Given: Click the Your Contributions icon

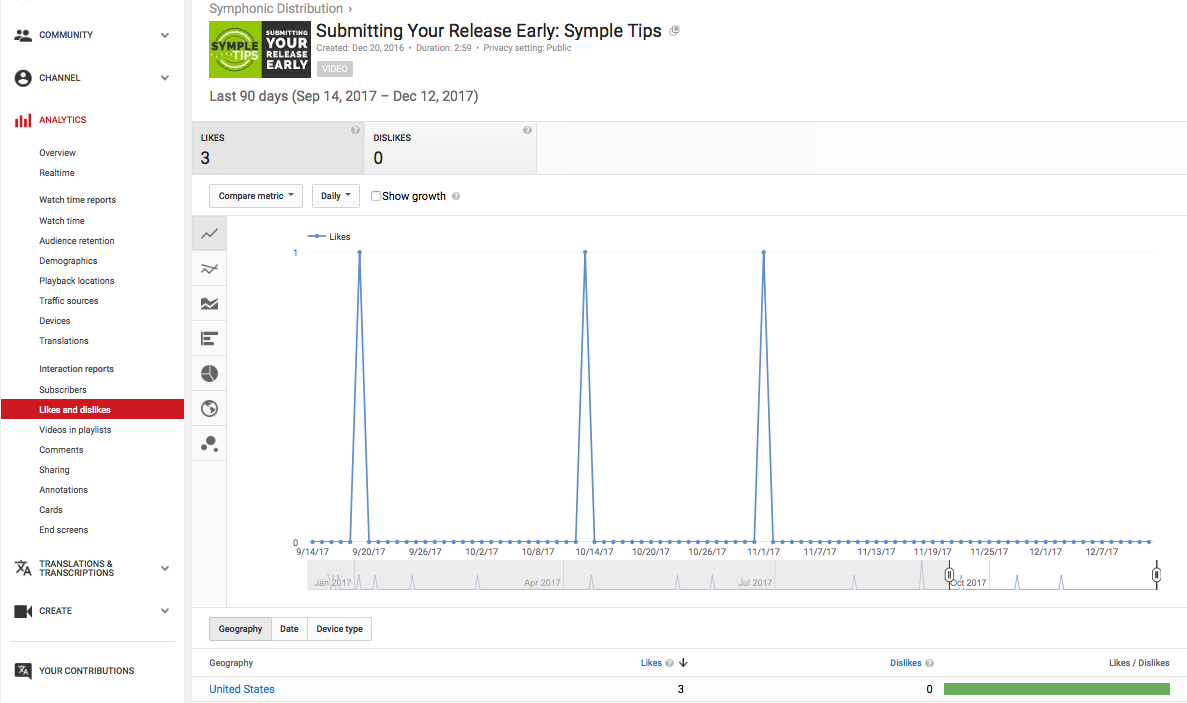Looking at the screenshot, I should 23,670.
